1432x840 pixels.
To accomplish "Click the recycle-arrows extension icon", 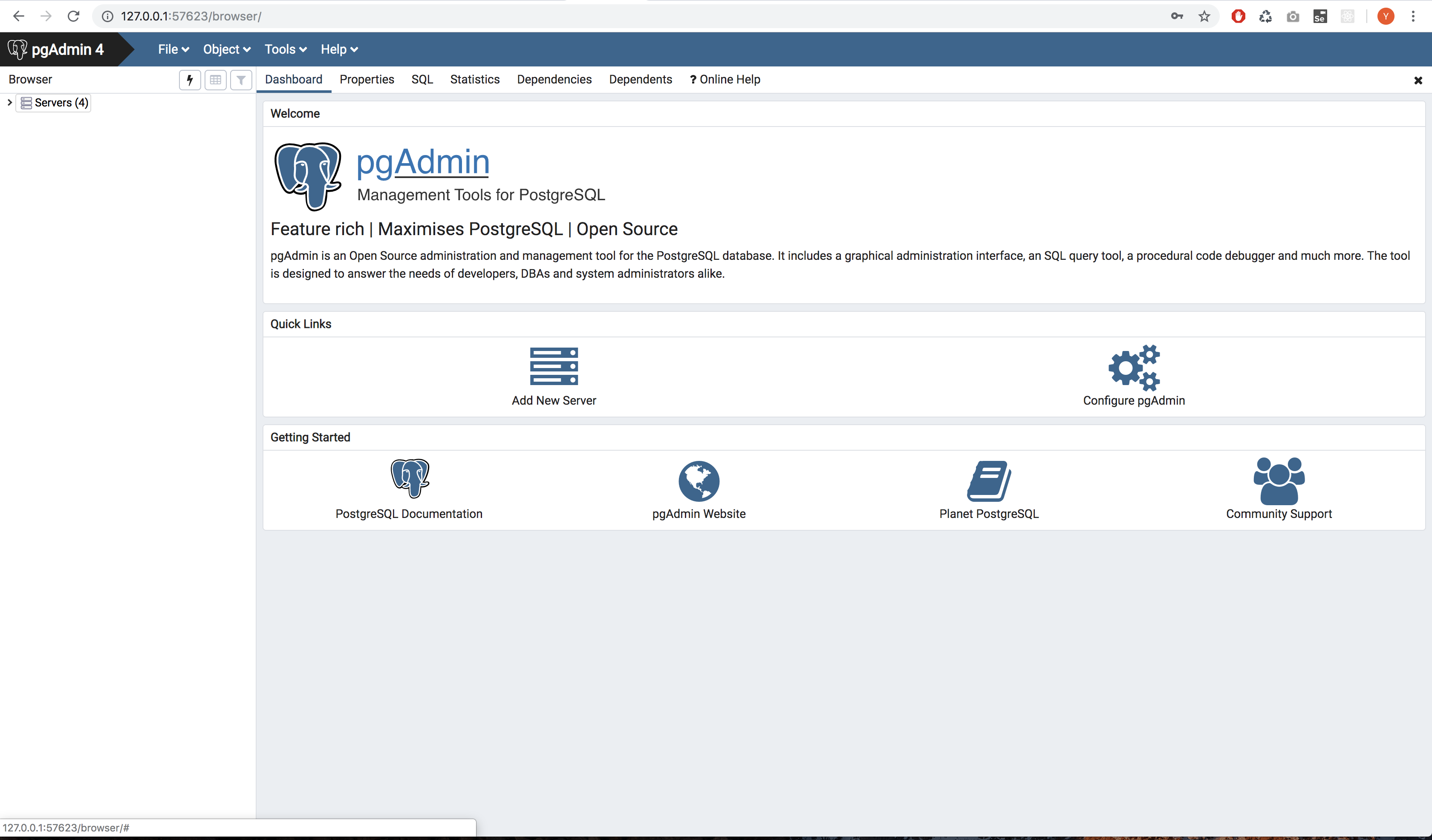I will pos(1265,17).
